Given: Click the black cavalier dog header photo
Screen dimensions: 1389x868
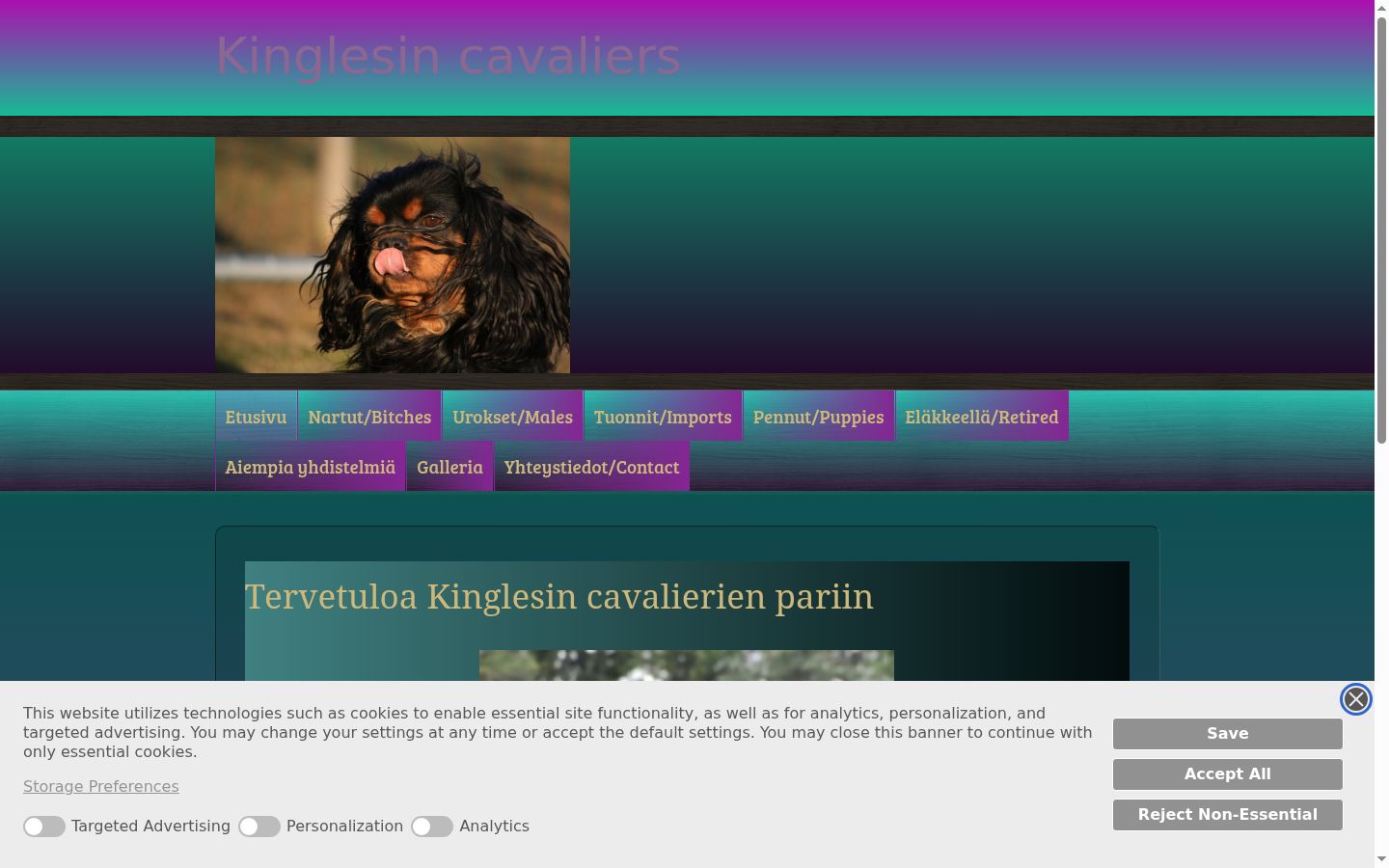Looking at the screenshot, I should pos(393,255).
